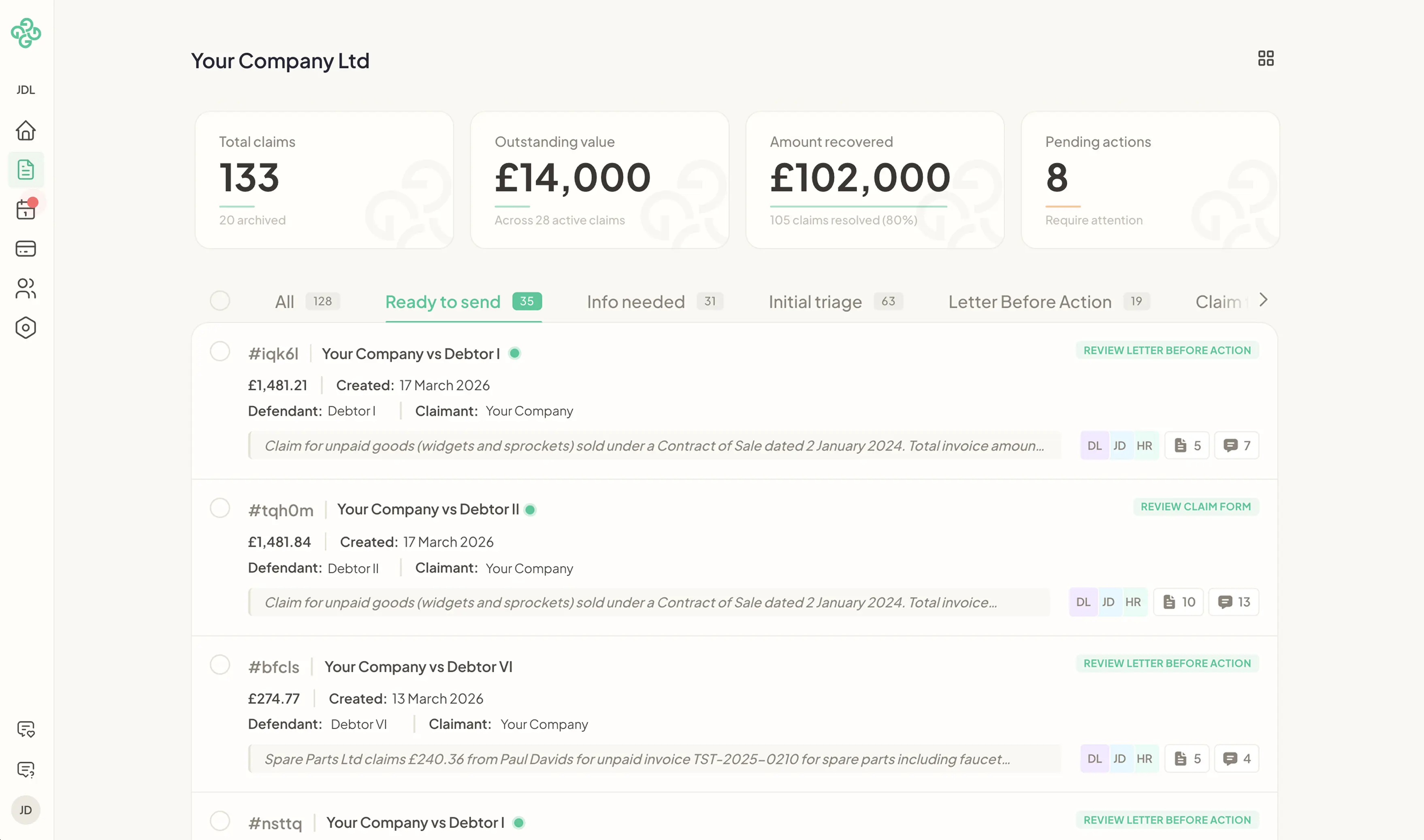Open the calendar icon with red notification
This screenshot has height=840, width=1424.
click(26, 209)
